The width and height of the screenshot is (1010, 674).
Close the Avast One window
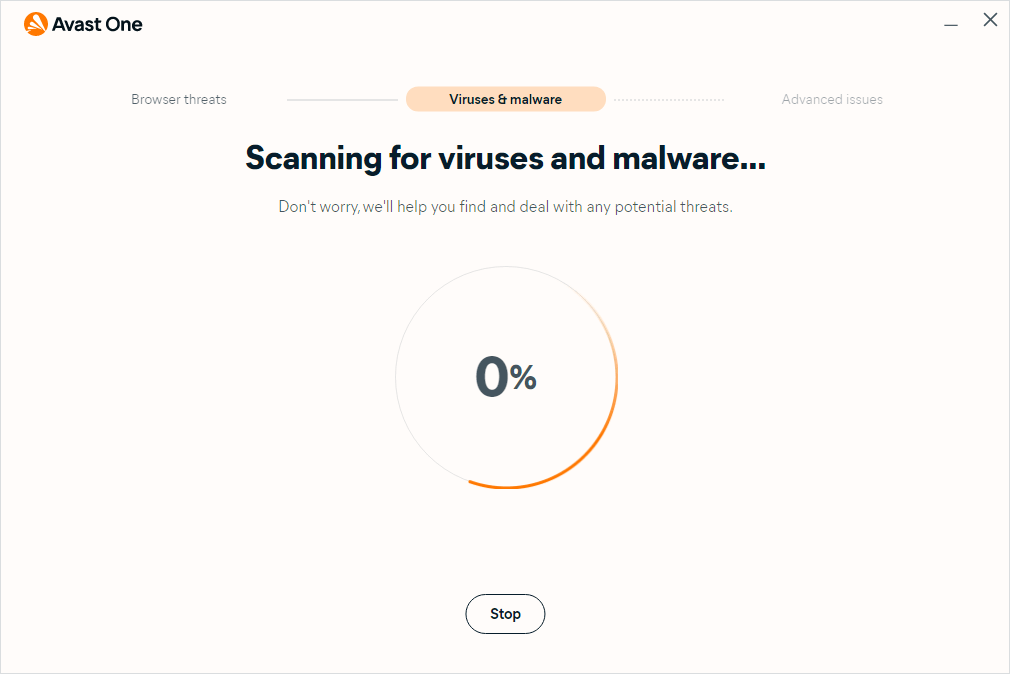tap(990, 20)
